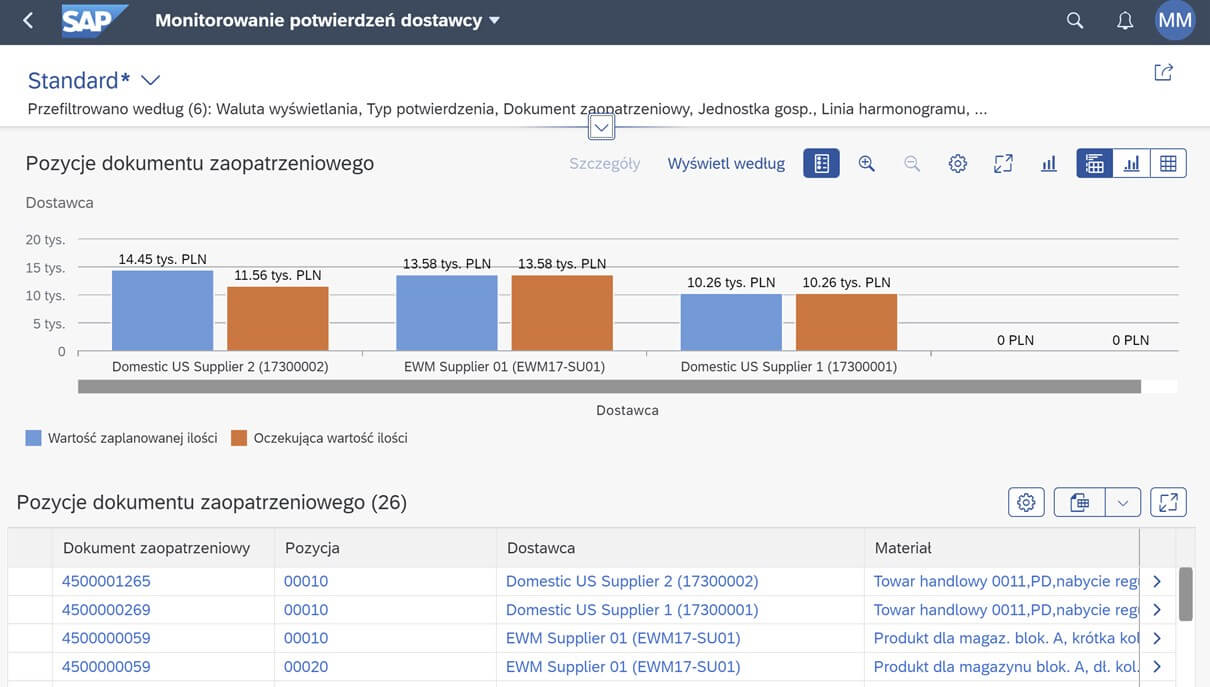The height and width of the screenshot is (687, 1210).
Task: Open the Wyświetl według menu
Action: pyautogui.click(x=726, y=164)
